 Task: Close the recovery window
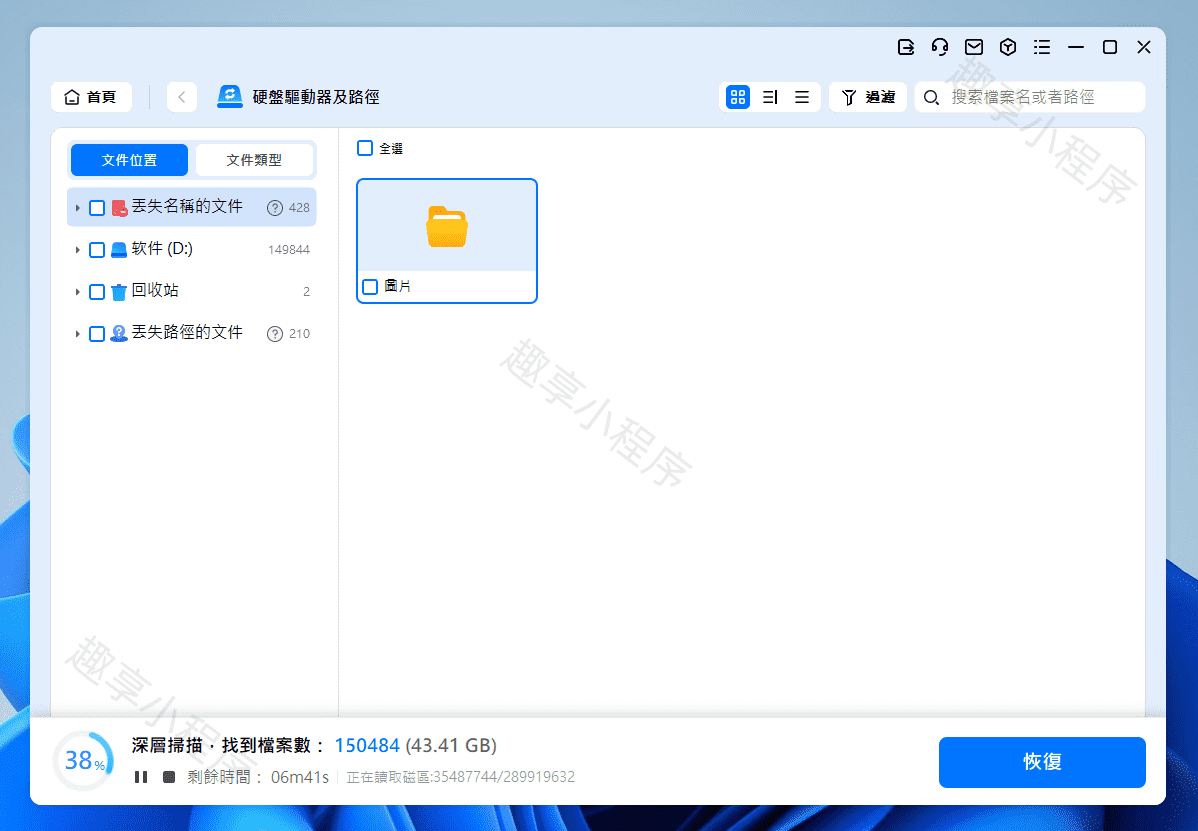tap(1144, 47)
